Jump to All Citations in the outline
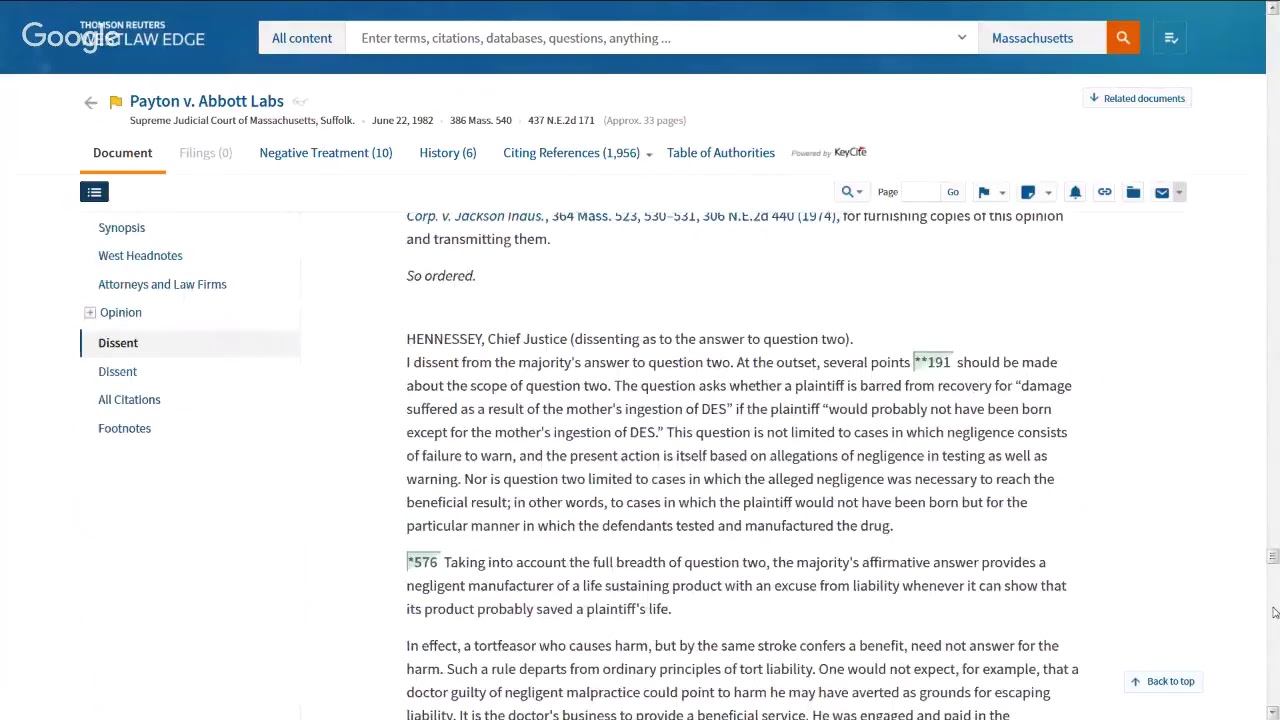 tap(129, 400)
